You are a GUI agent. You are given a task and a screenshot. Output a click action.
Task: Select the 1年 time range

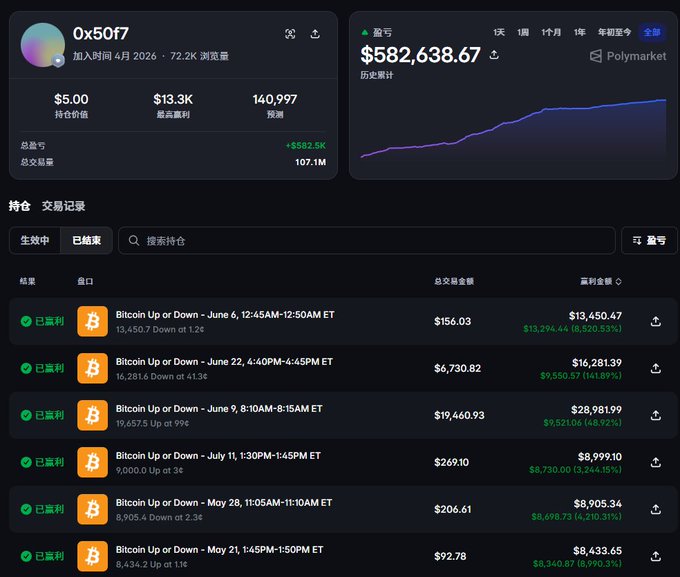coord(579,32)
